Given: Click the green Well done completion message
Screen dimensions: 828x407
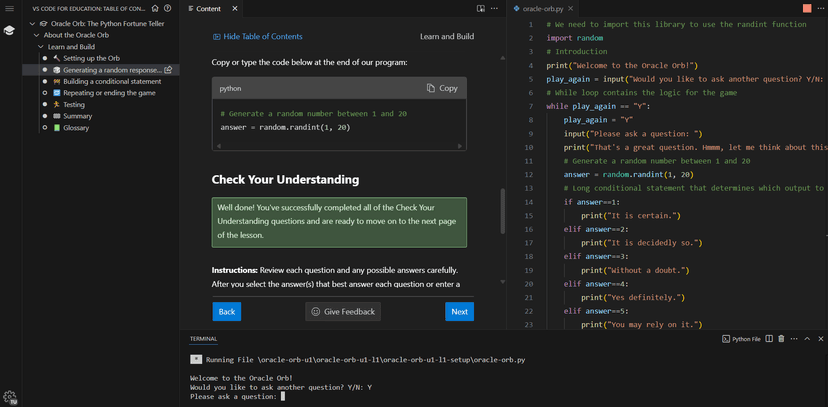Looking at the screenshot, I should coord(339,222).
